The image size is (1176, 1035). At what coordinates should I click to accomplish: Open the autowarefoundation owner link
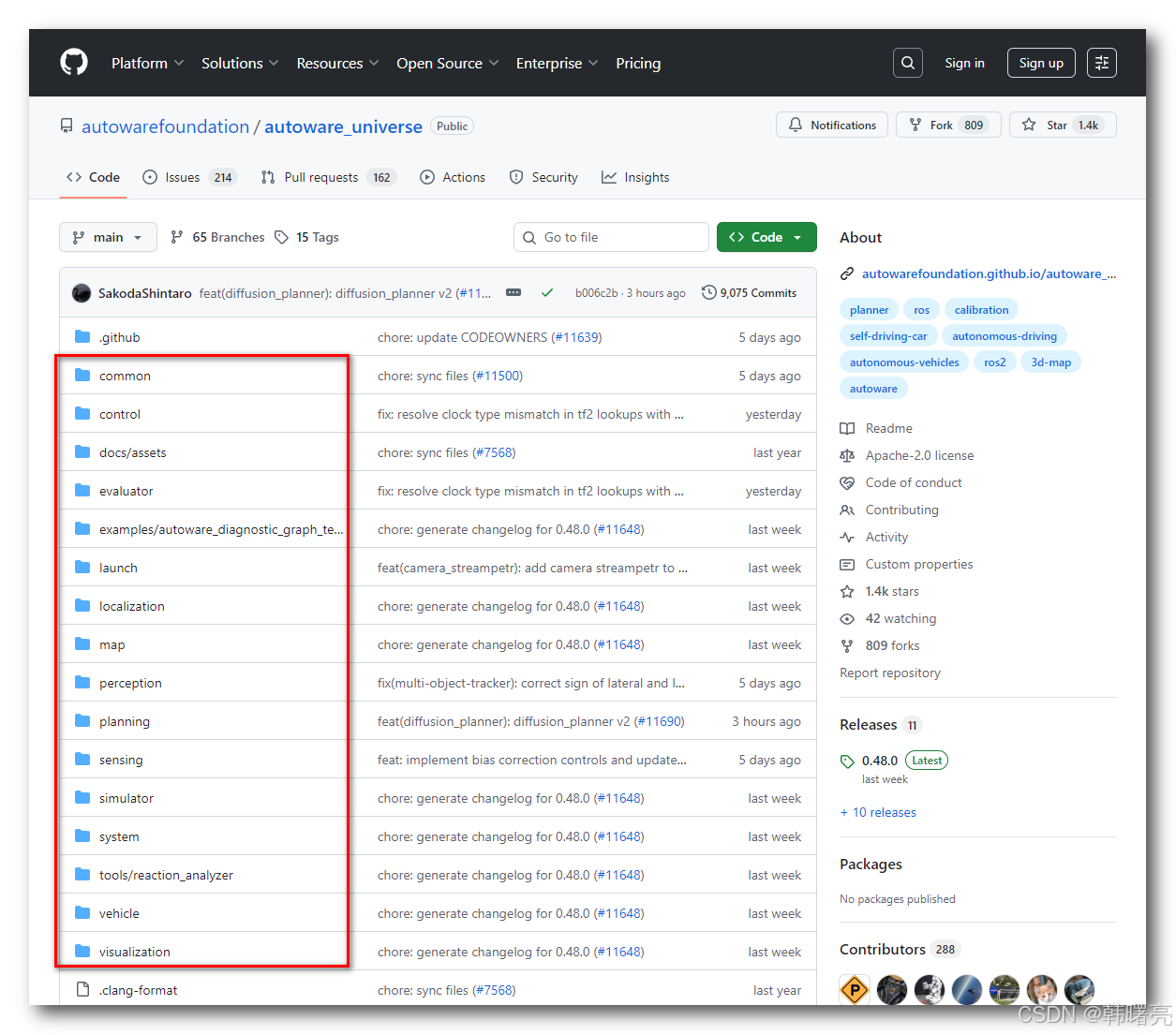point(165,126)
